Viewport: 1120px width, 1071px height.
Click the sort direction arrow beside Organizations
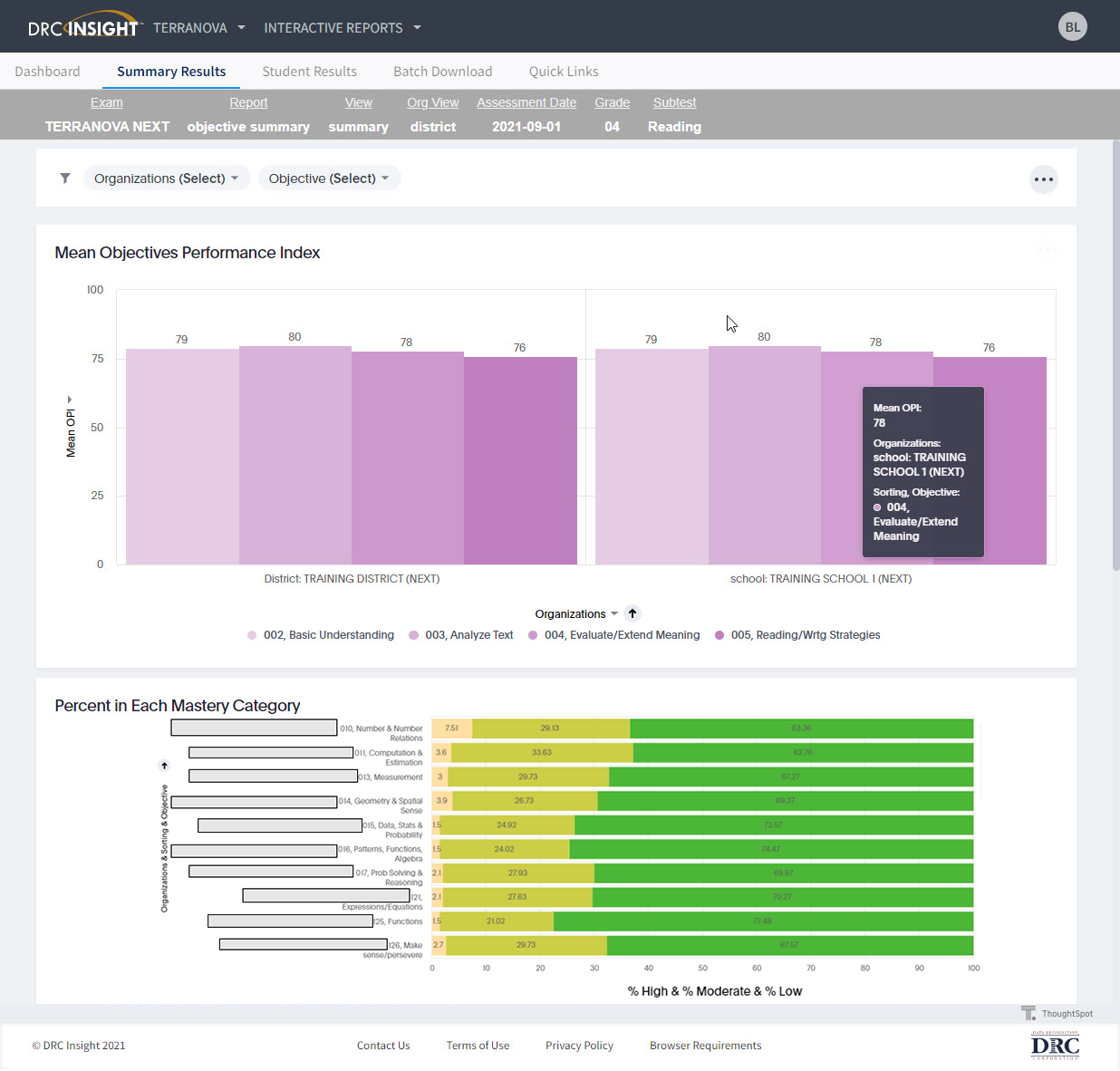[x=632, y=613]
